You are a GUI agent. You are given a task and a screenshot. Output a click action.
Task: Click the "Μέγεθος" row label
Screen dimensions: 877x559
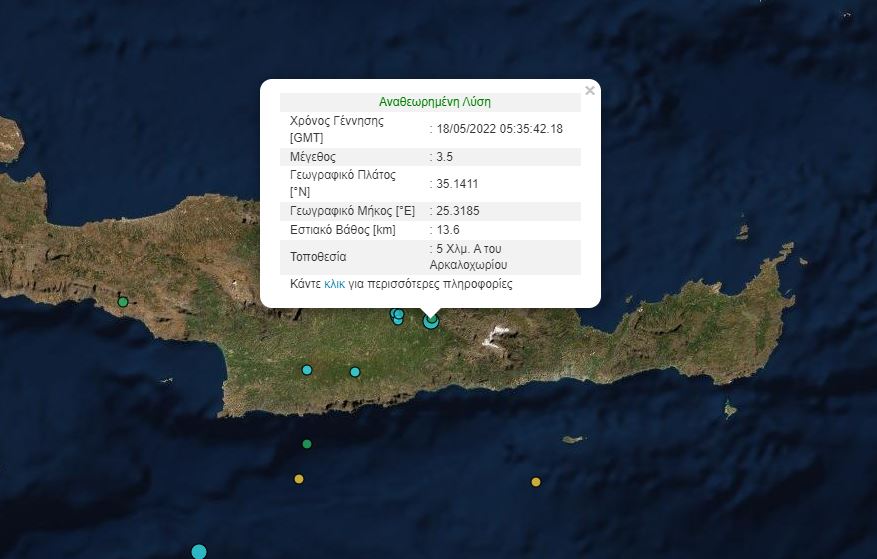click(x=312, y=157)
